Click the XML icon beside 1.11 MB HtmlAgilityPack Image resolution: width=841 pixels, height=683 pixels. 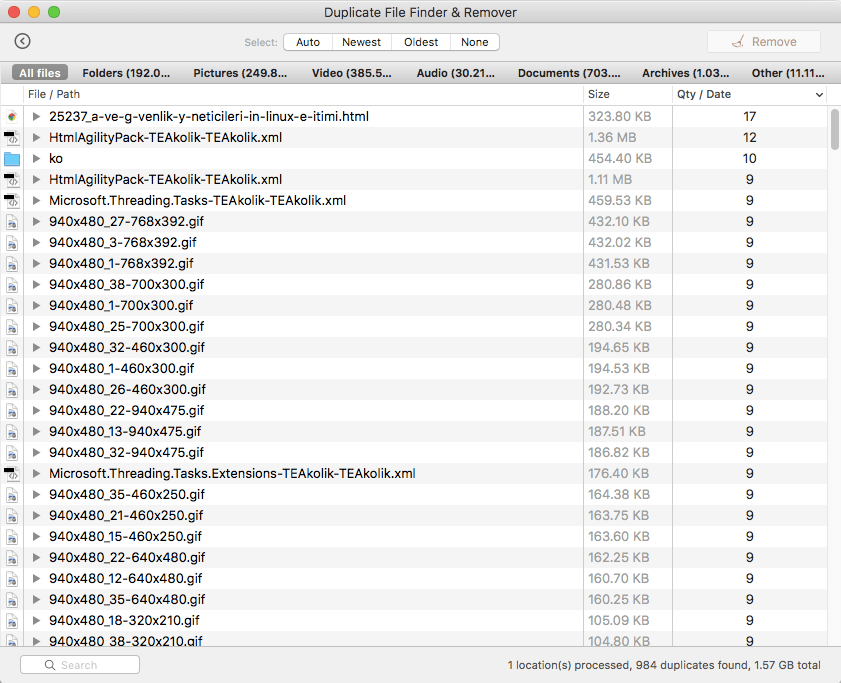pyautogui.click(x=12, y=180)
